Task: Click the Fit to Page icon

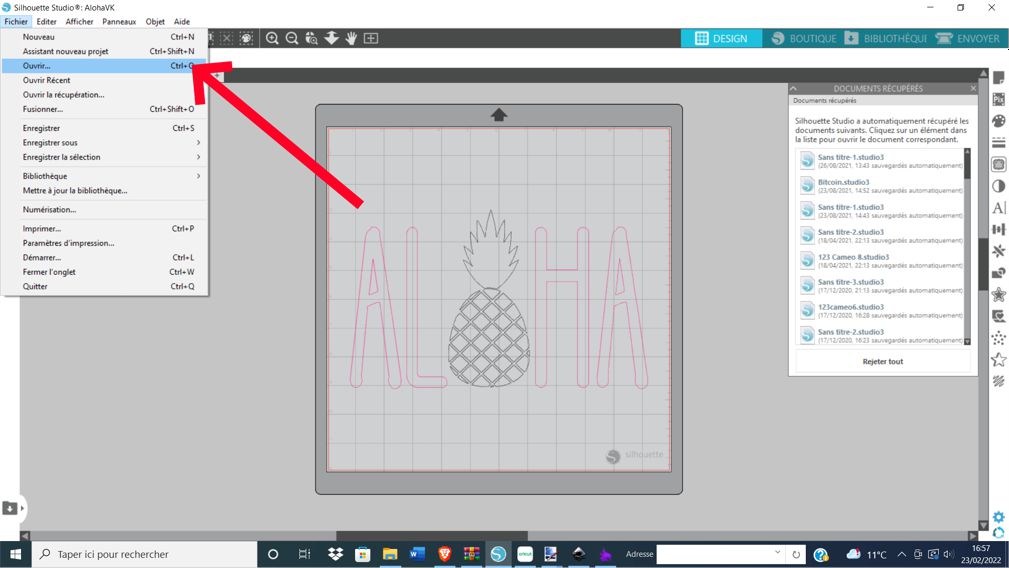Action: (x=371, y=39)
